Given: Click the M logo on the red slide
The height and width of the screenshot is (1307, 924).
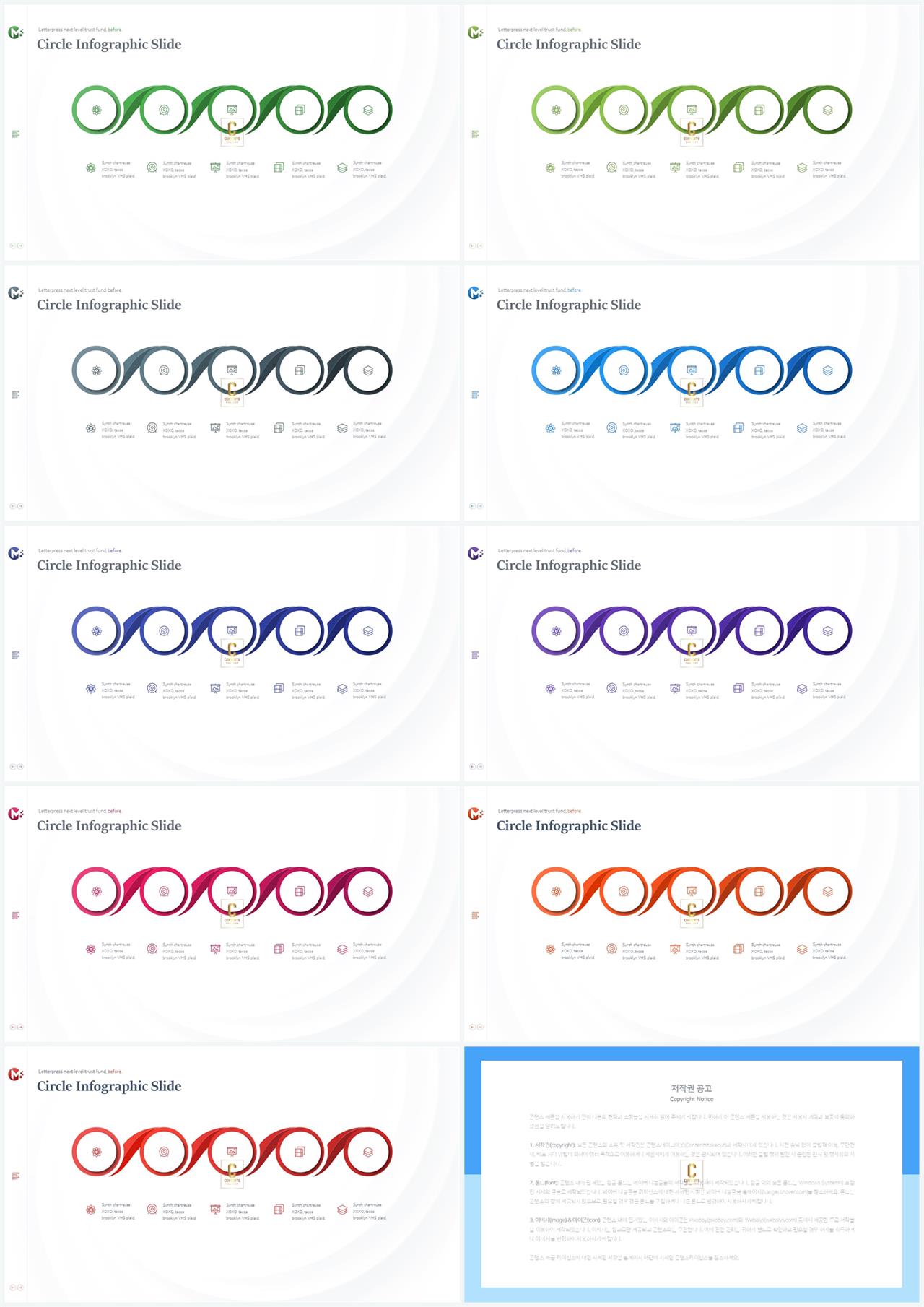Looking at the screenshot, I should click(15, 1074).
